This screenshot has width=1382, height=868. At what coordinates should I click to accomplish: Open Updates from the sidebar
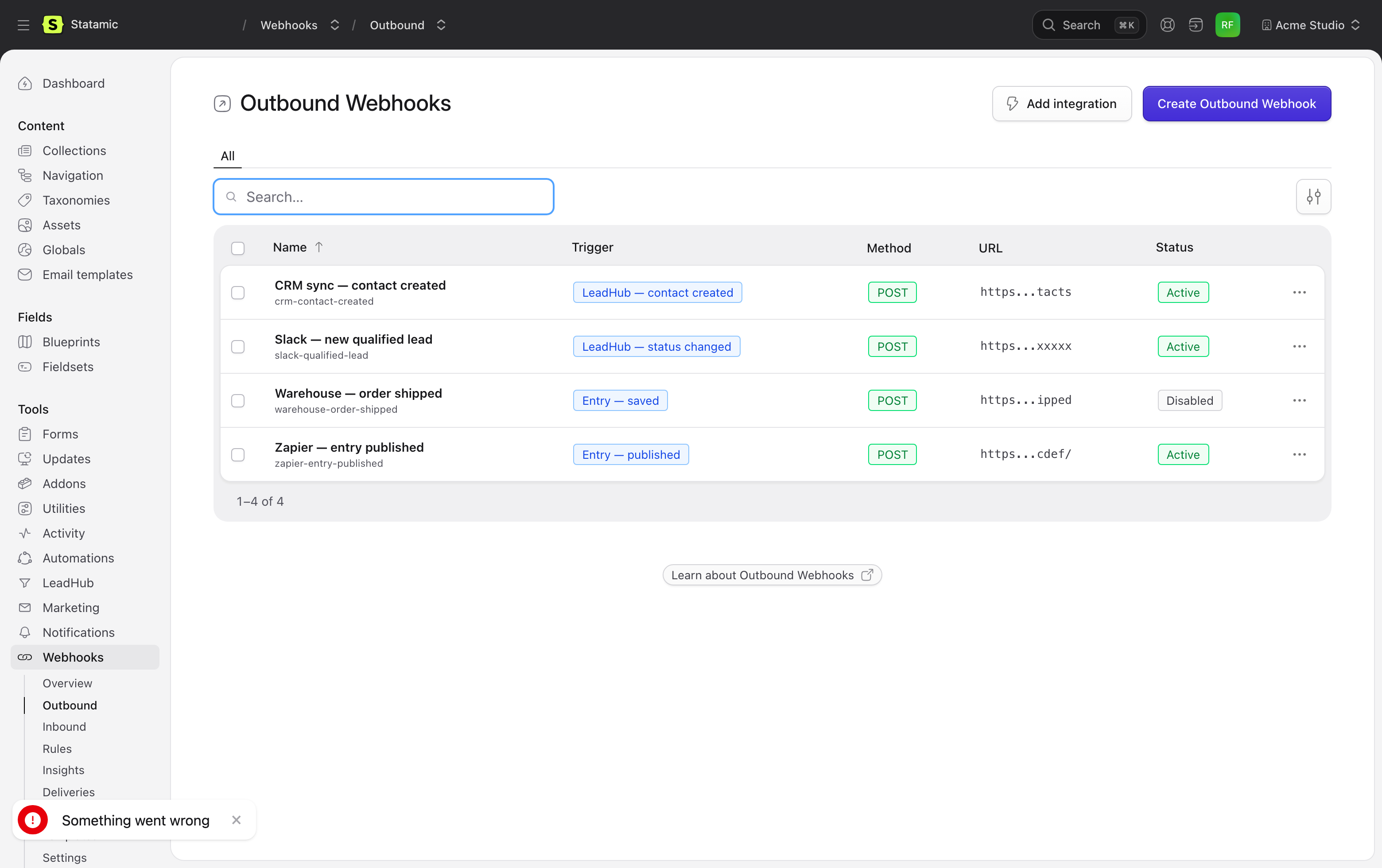pyautogui.click(x=66, y=458)
